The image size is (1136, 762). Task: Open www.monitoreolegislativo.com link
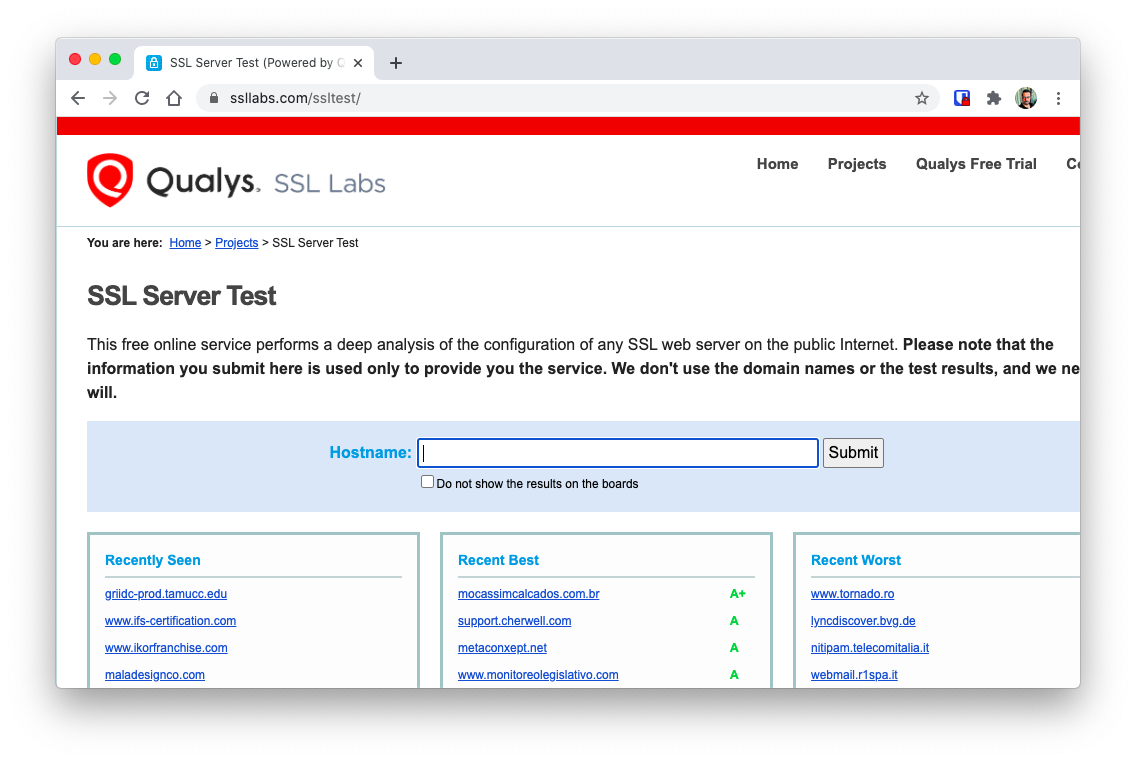(x=538, y=674)
